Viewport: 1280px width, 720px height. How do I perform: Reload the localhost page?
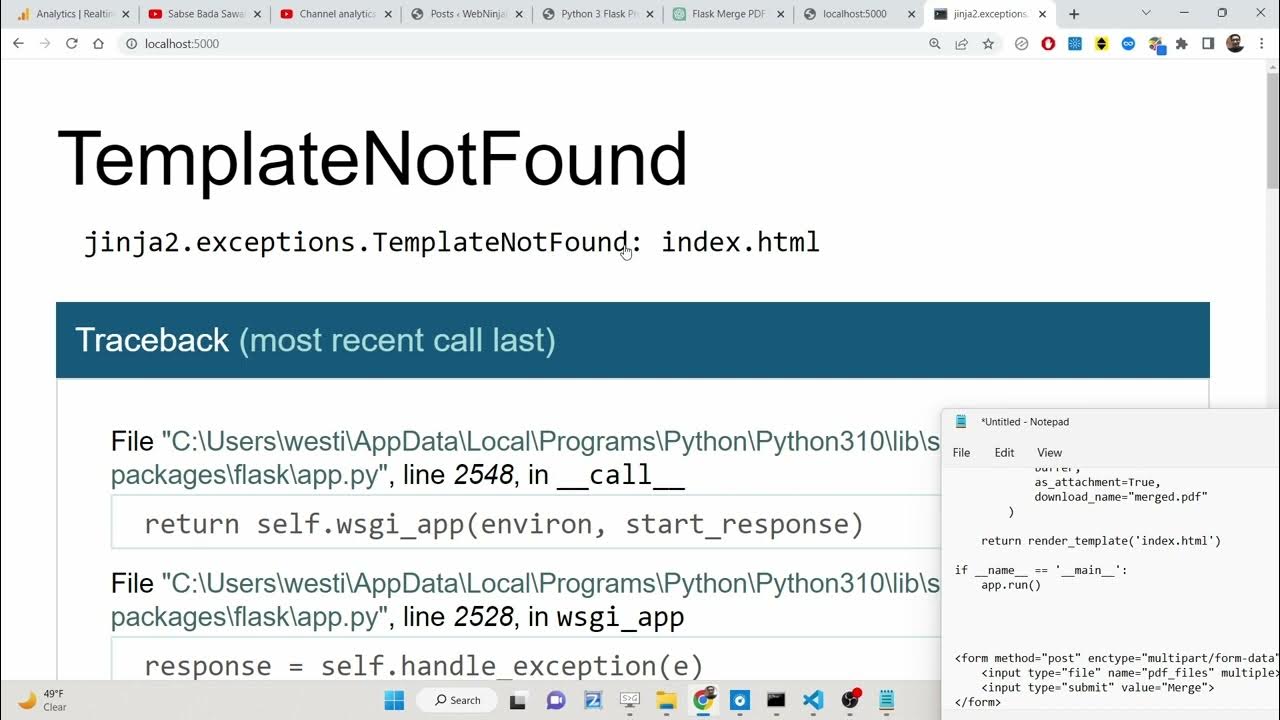click(x=71, y=44)
